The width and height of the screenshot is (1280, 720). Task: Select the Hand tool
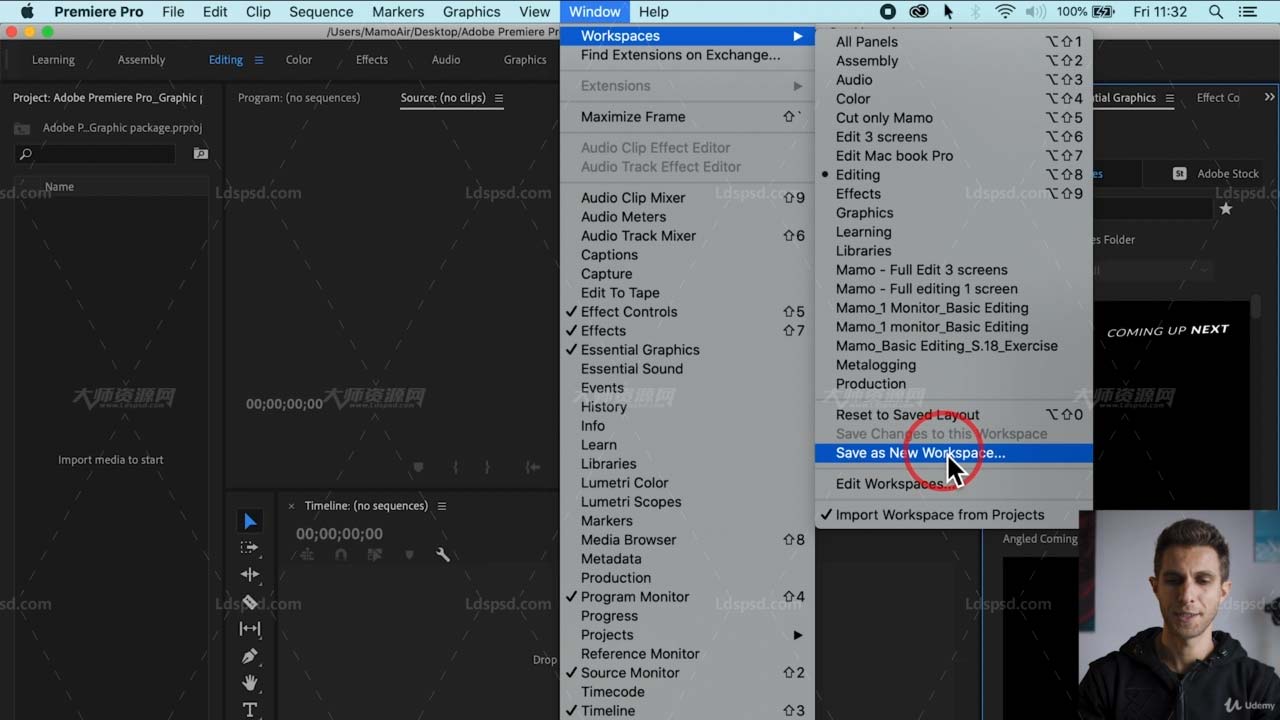(250, 683)
